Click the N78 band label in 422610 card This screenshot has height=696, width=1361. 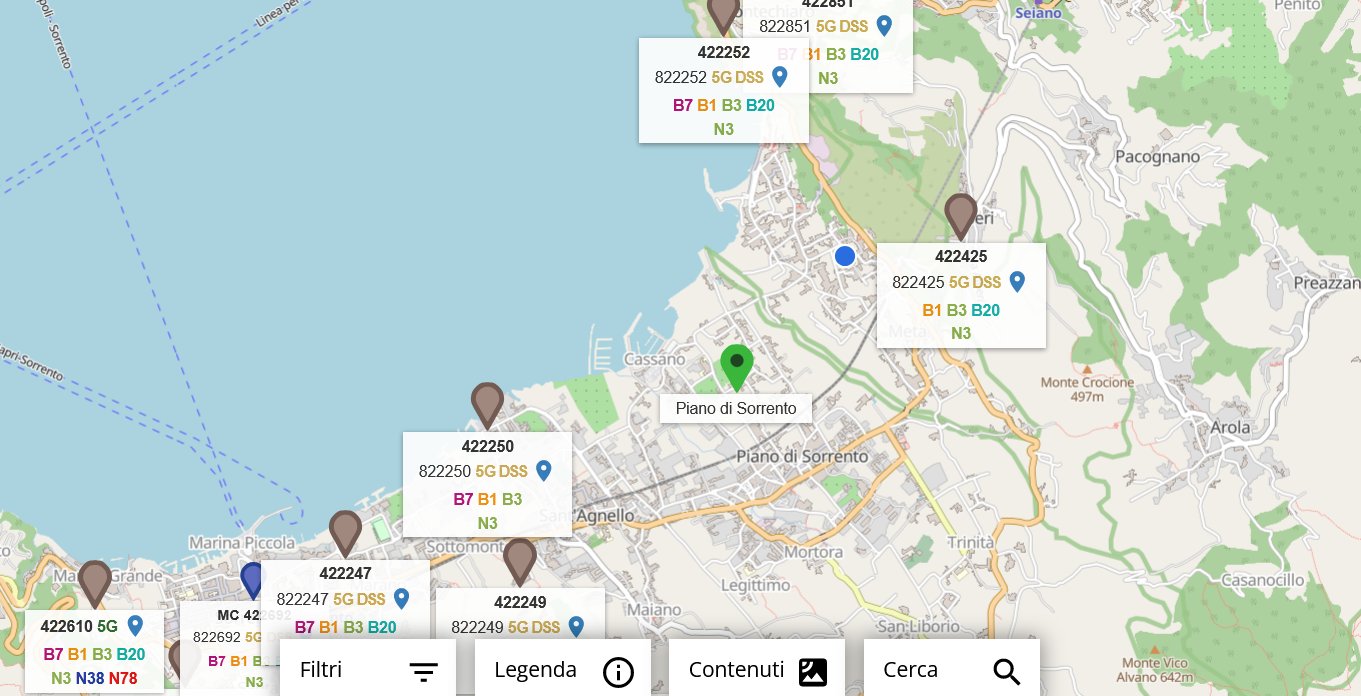point(123,679)
